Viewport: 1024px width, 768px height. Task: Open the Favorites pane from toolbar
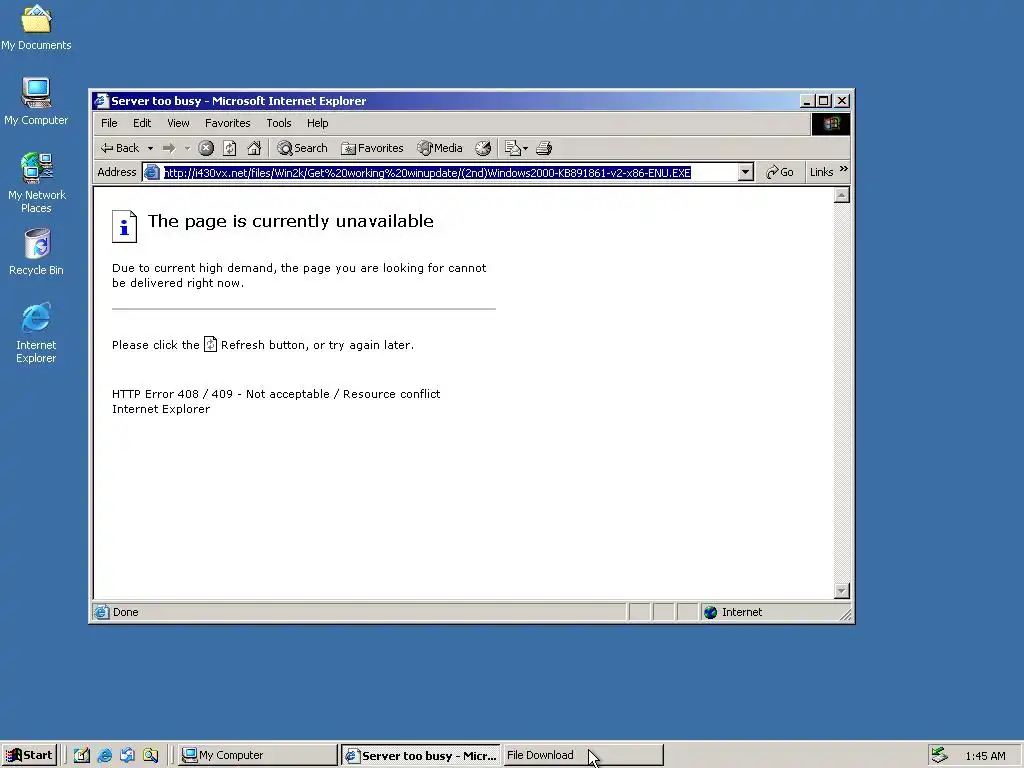coord(372,148)
